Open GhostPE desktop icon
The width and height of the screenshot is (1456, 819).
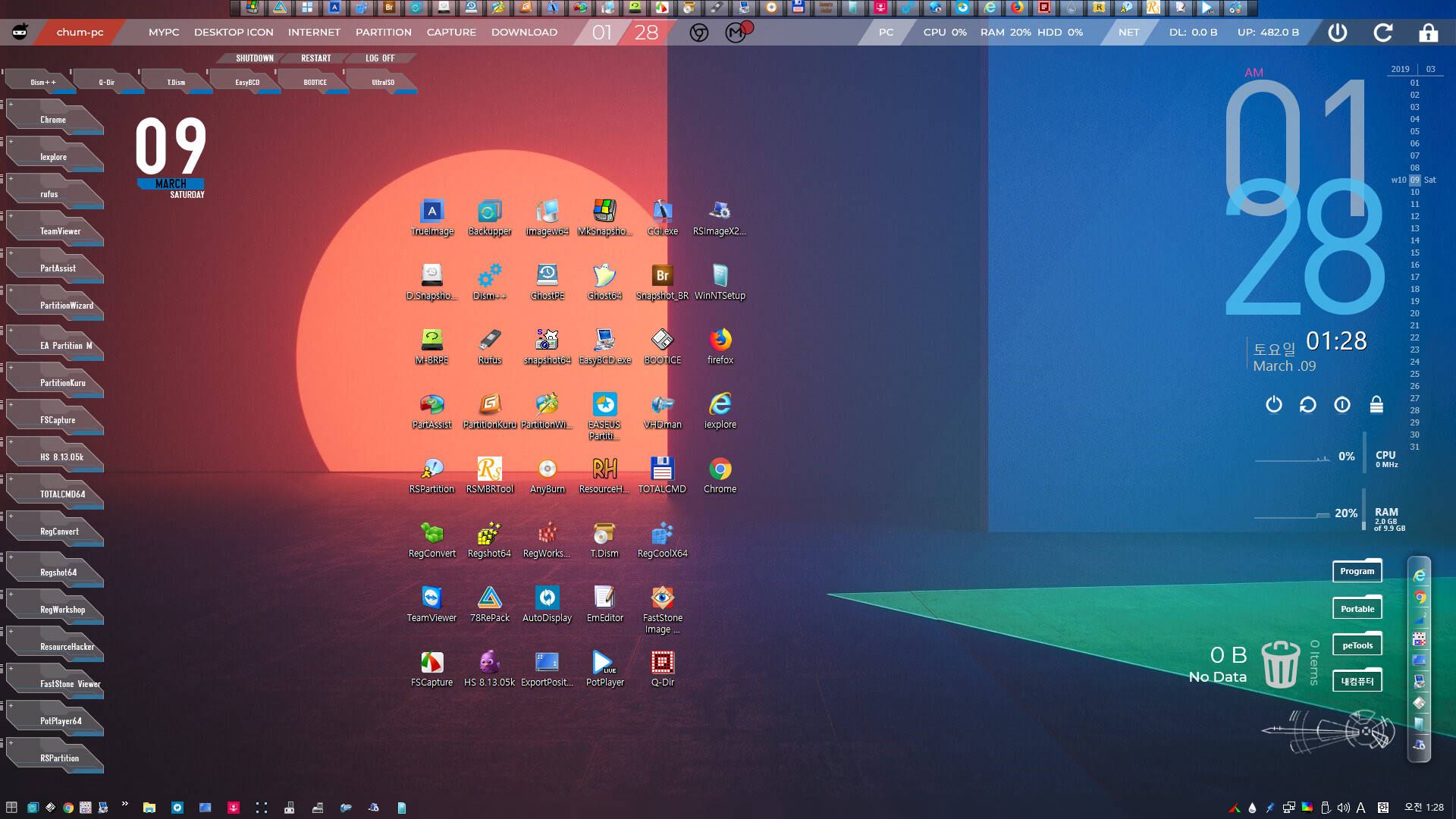pyautogui.click(x=547, y=282)
